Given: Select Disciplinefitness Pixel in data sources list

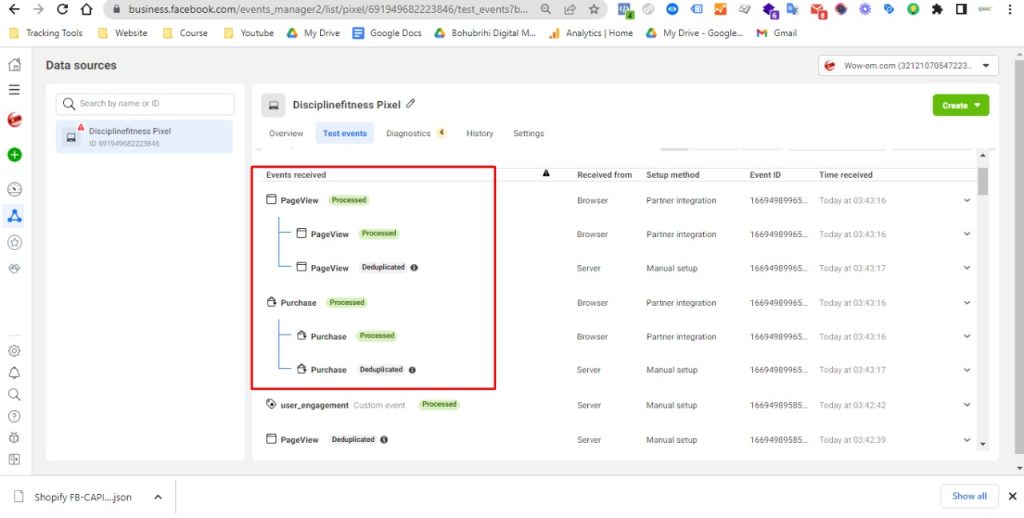Looking at the screenshot, I should [x=144, y=137].
